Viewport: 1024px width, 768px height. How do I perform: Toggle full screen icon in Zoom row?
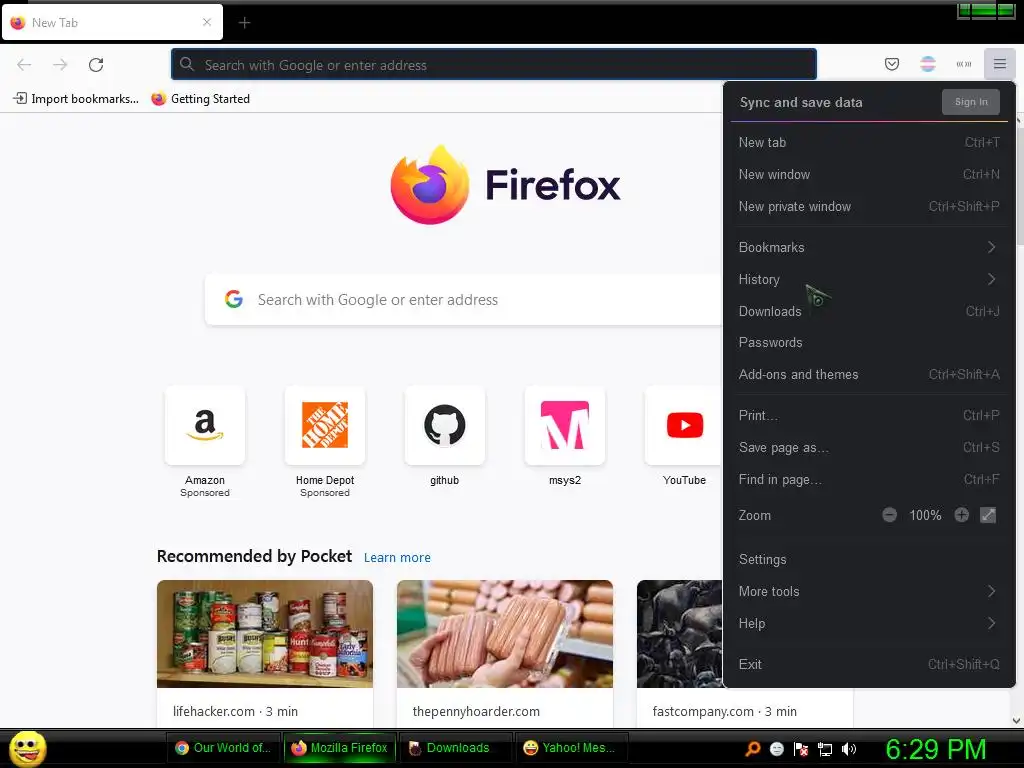pos(988,515)
